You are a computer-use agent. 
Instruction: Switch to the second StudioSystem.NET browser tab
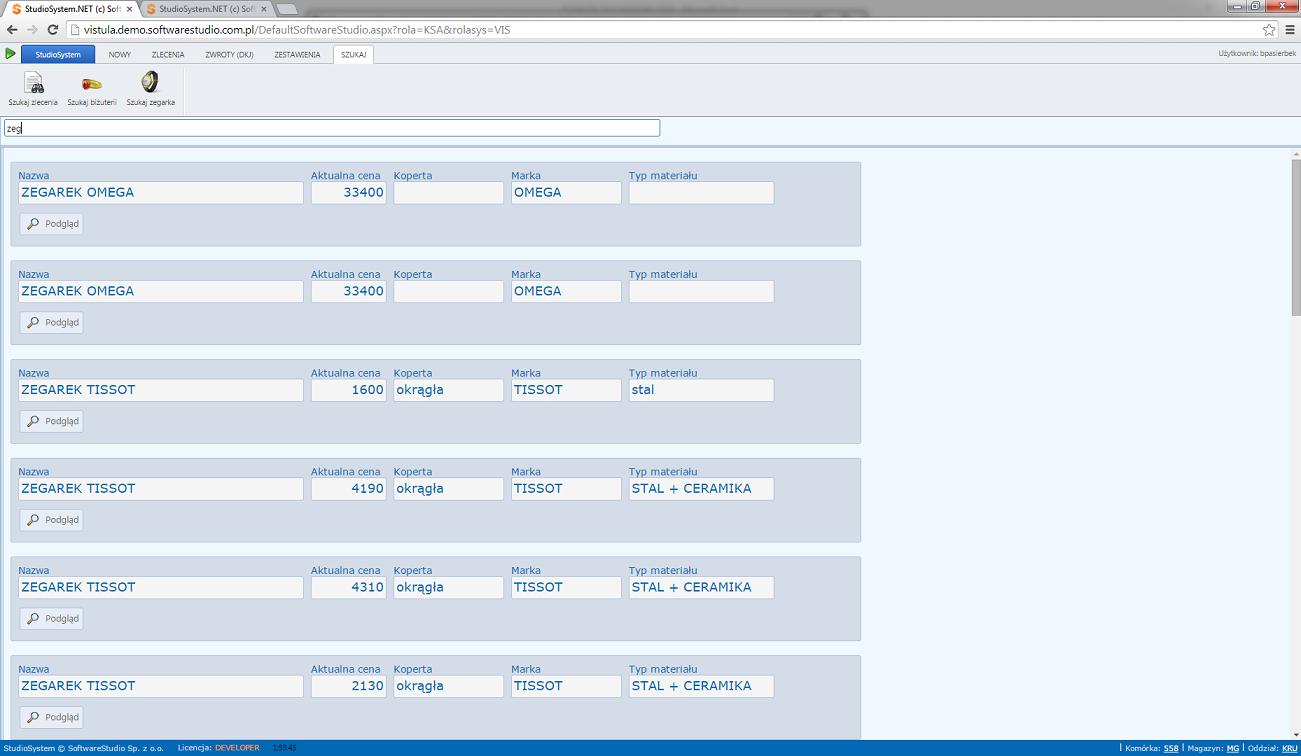(203, 9)
